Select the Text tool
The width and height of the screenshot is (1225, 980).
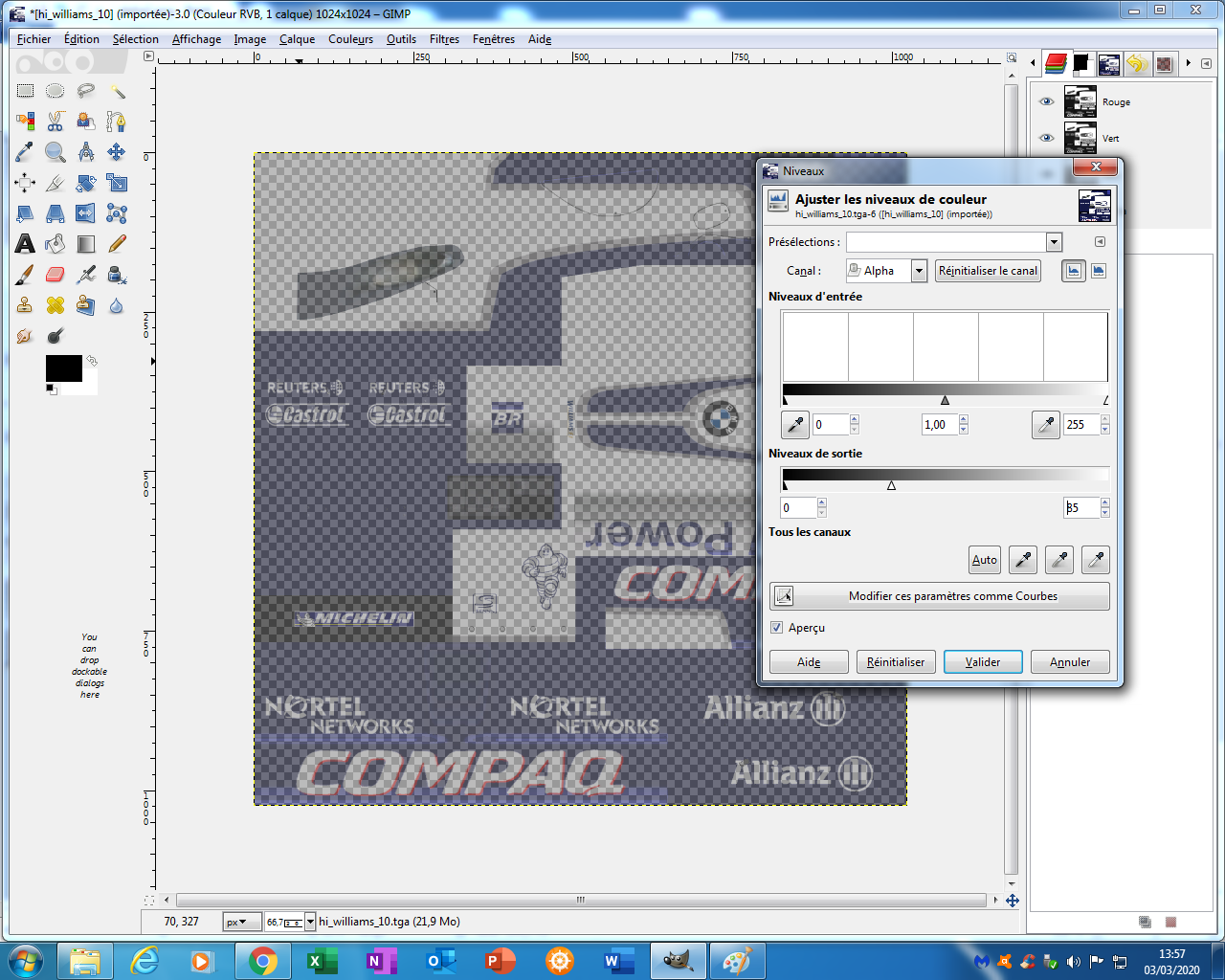pyautogui.click(x=25, y=244)
